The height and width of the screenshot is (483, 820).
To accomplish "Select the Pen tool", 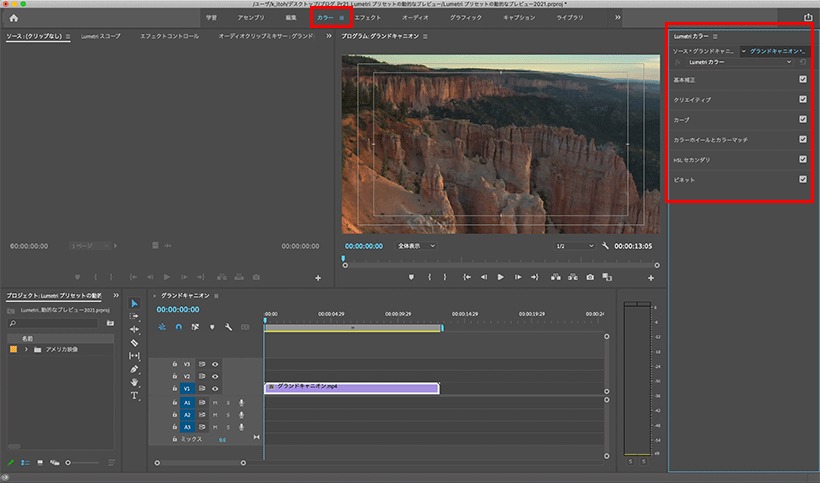I will point(134,369).
